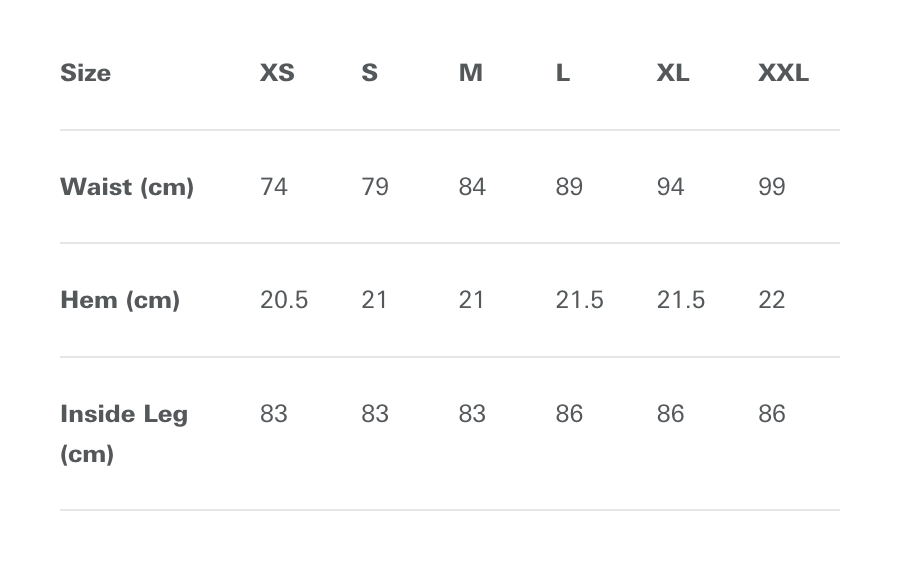
Task: Select the XS size header
Action: [x=277, y=73]
